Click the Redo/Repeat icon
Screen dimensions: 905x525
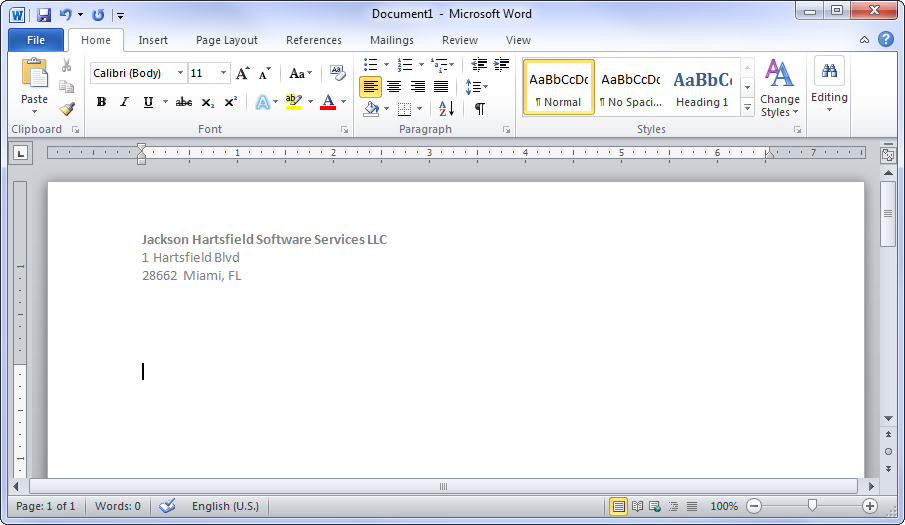[98, 14]
